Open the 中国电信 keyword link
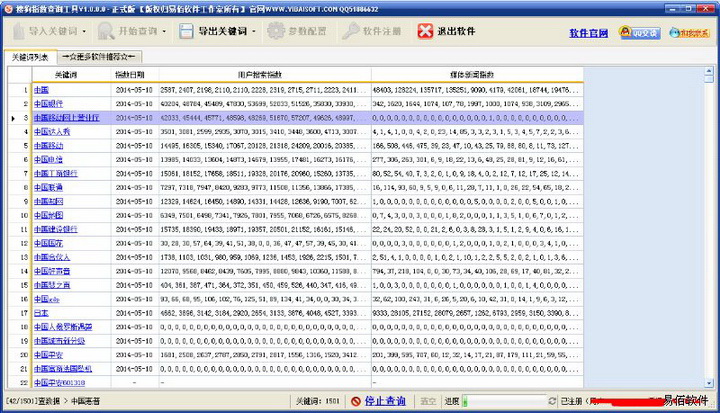 pos(48,159)
